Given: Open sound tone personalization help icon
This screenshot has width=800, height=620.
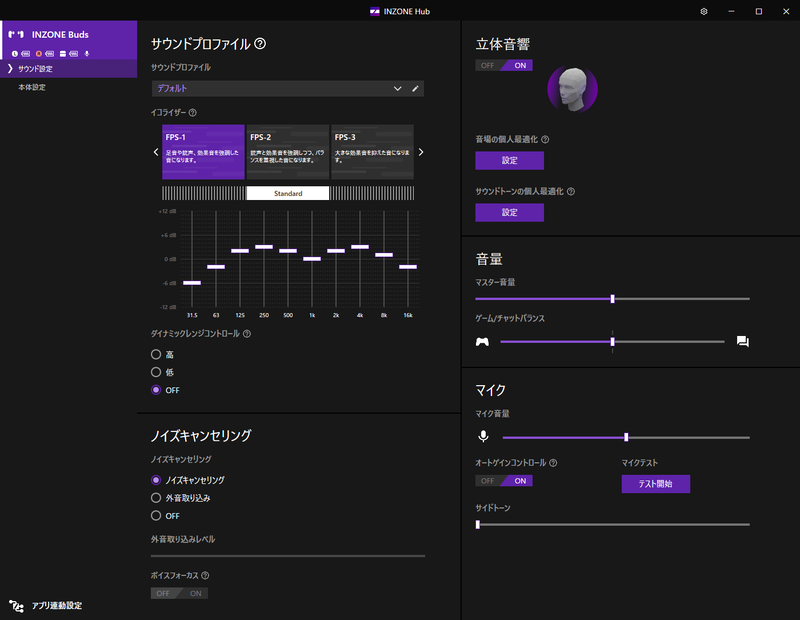Looking at the screenshot, I should point(571,191).
